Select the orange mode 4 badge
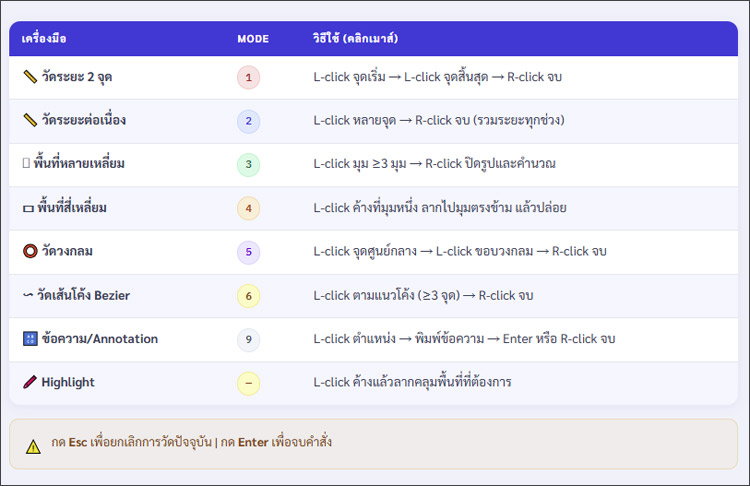The height and width of the screenshot is (486, 750). pyautogui.click(x=248, y=208)
